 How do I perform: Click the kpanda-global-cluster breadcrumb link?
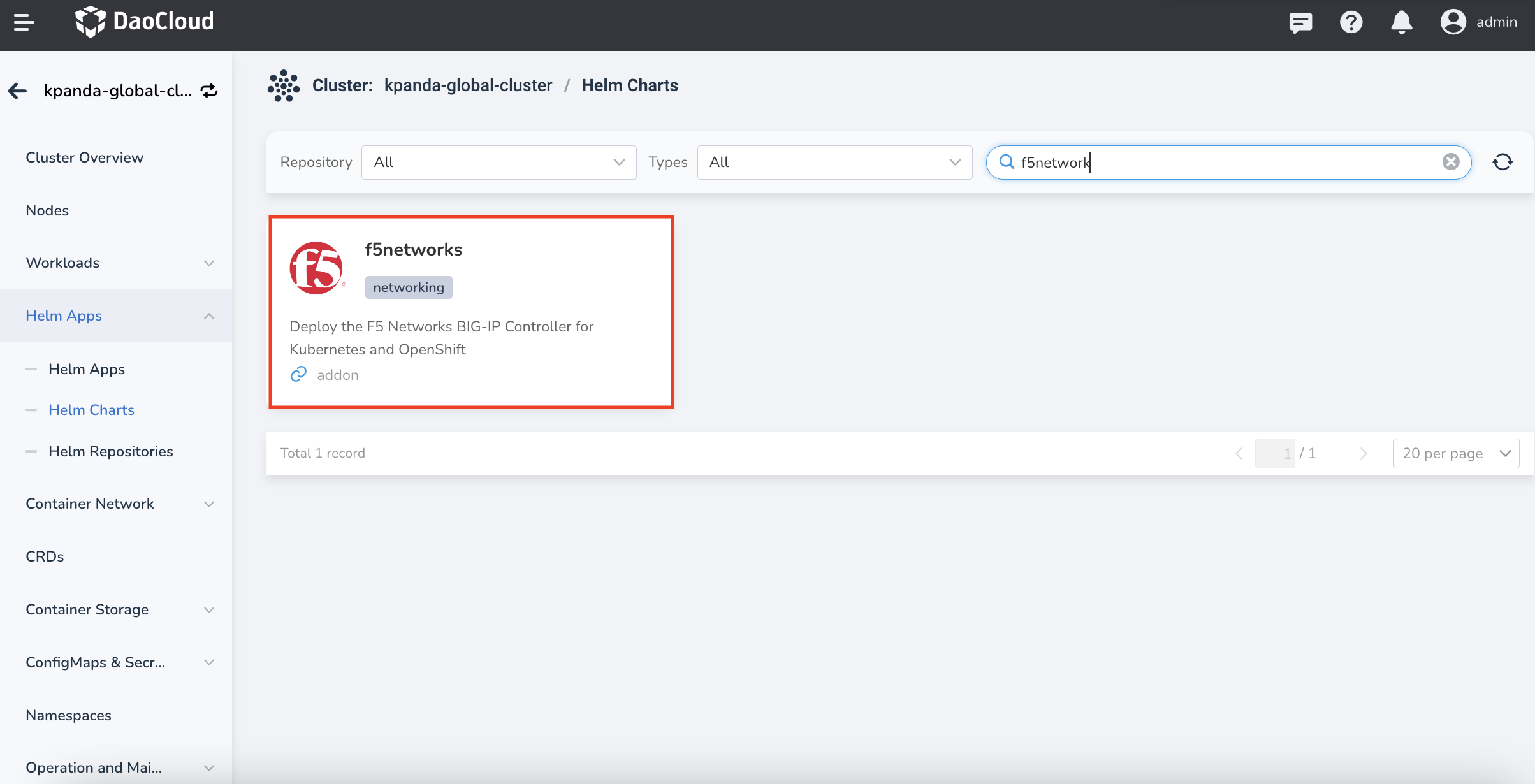tap(468, 85)
